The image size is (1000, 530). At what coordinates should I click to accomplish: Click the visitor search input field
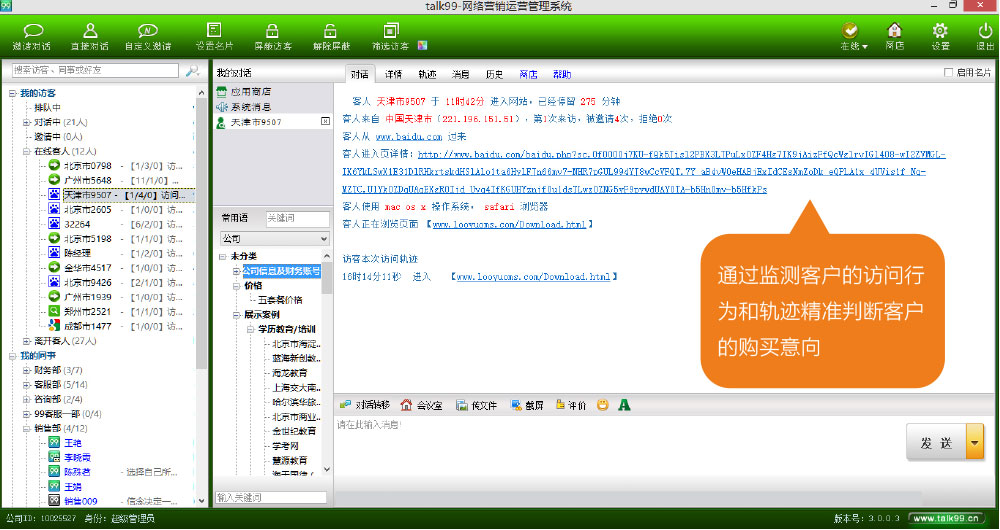tap(95, 71)
